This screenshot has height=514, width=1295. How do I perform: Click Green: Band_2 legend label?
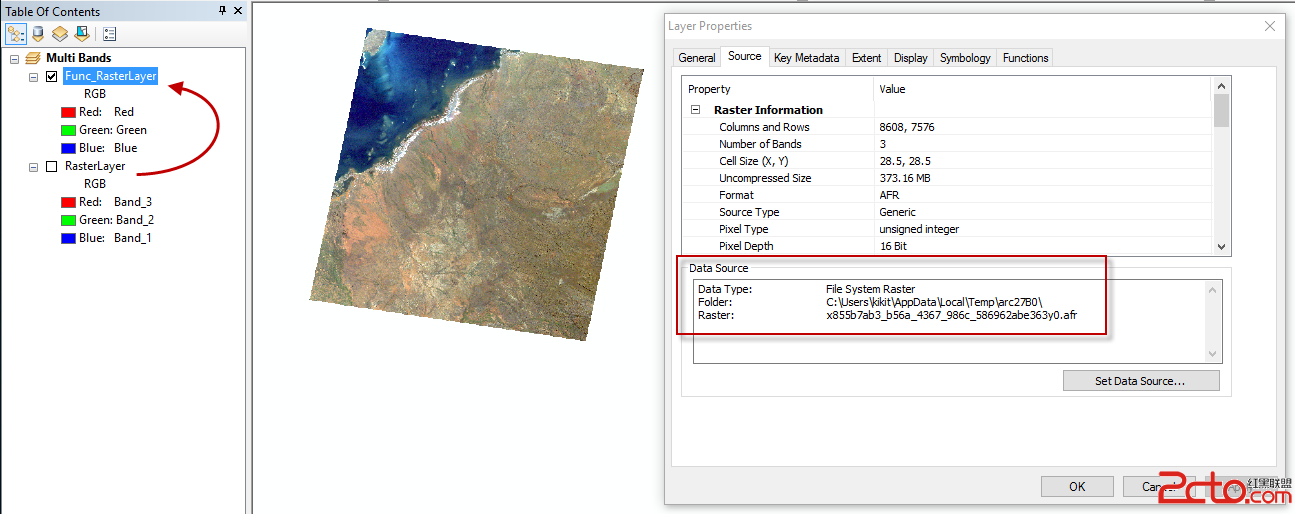(117, 220)
